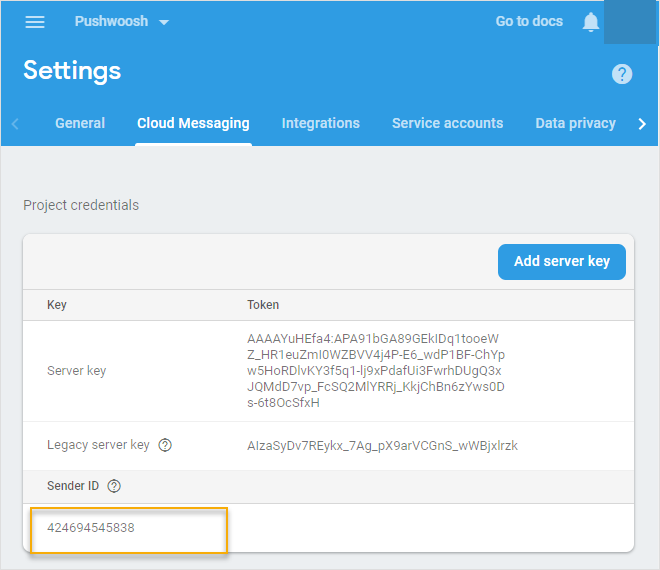
Task: Click the Add server key button
Action: 561,261
